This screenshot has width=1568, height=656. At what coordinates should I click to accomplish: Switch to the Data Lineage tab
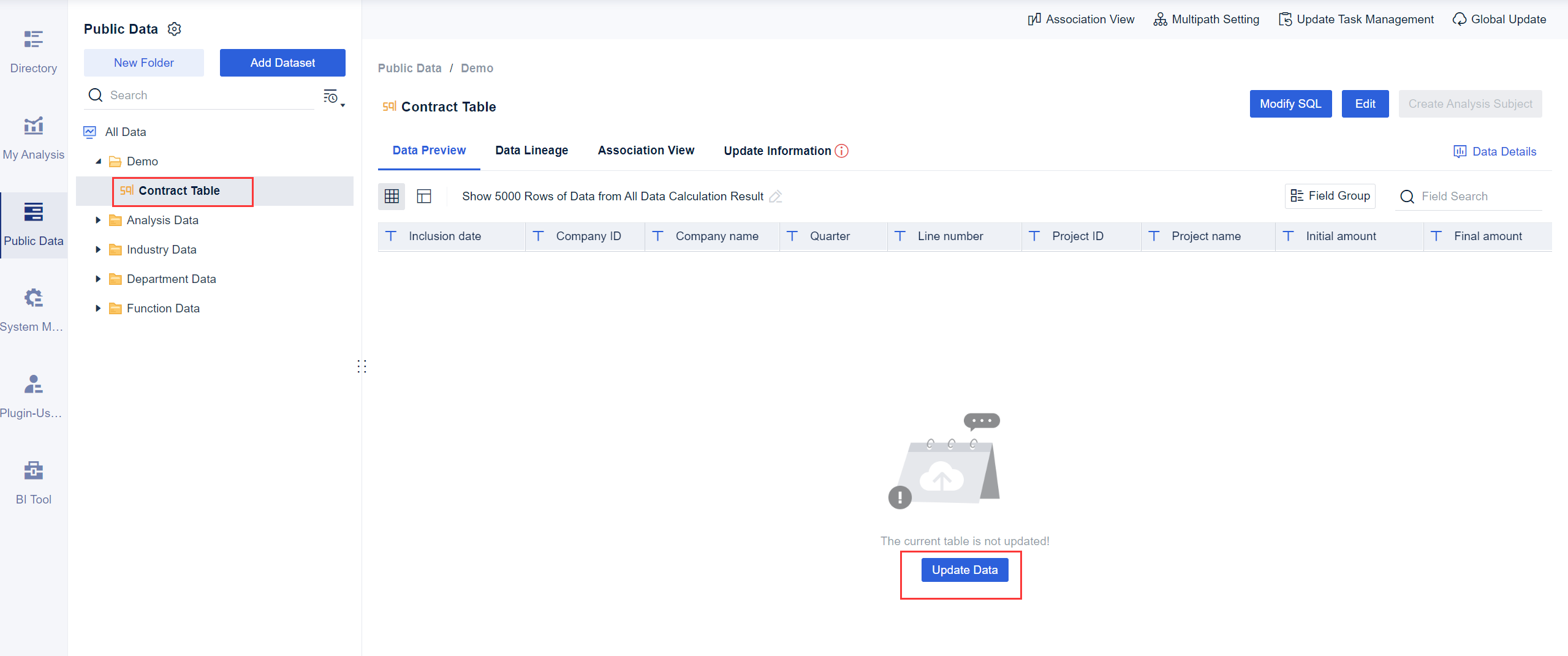point(531,150)
